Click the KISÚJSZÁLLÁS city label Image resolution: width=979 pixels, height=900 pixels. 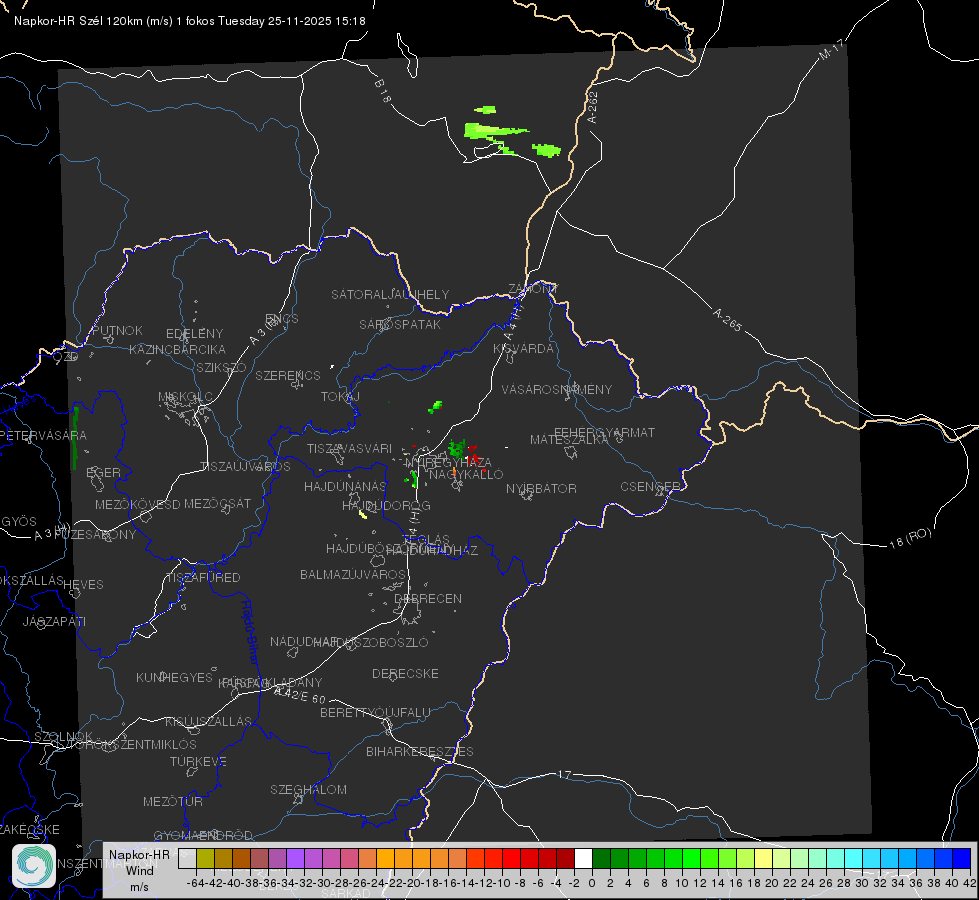point(209,722)
